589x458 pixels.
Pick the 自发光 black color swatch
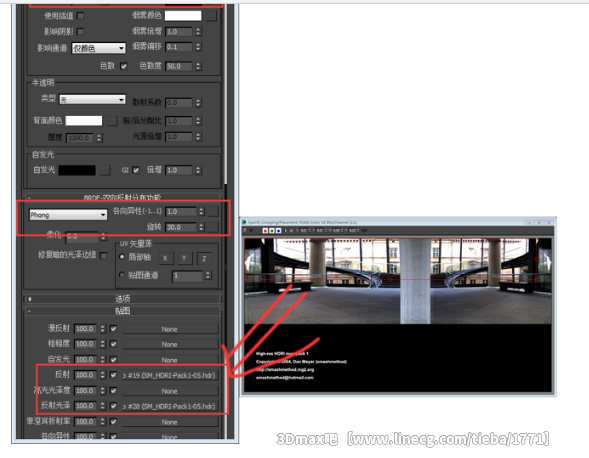[x=77, y=170]
